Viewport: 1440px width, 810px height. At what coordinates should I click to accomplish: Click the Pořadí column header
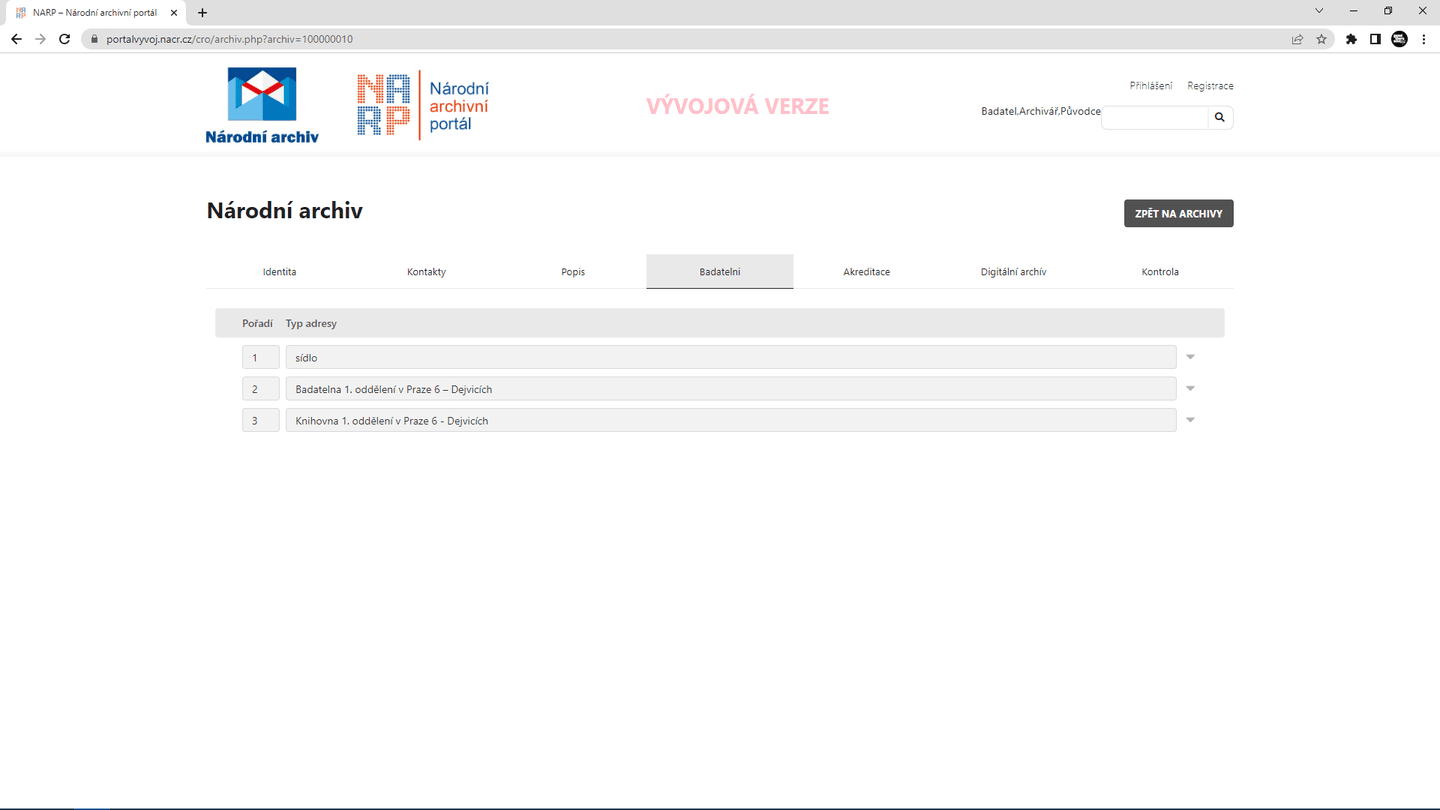coord(257,323)
